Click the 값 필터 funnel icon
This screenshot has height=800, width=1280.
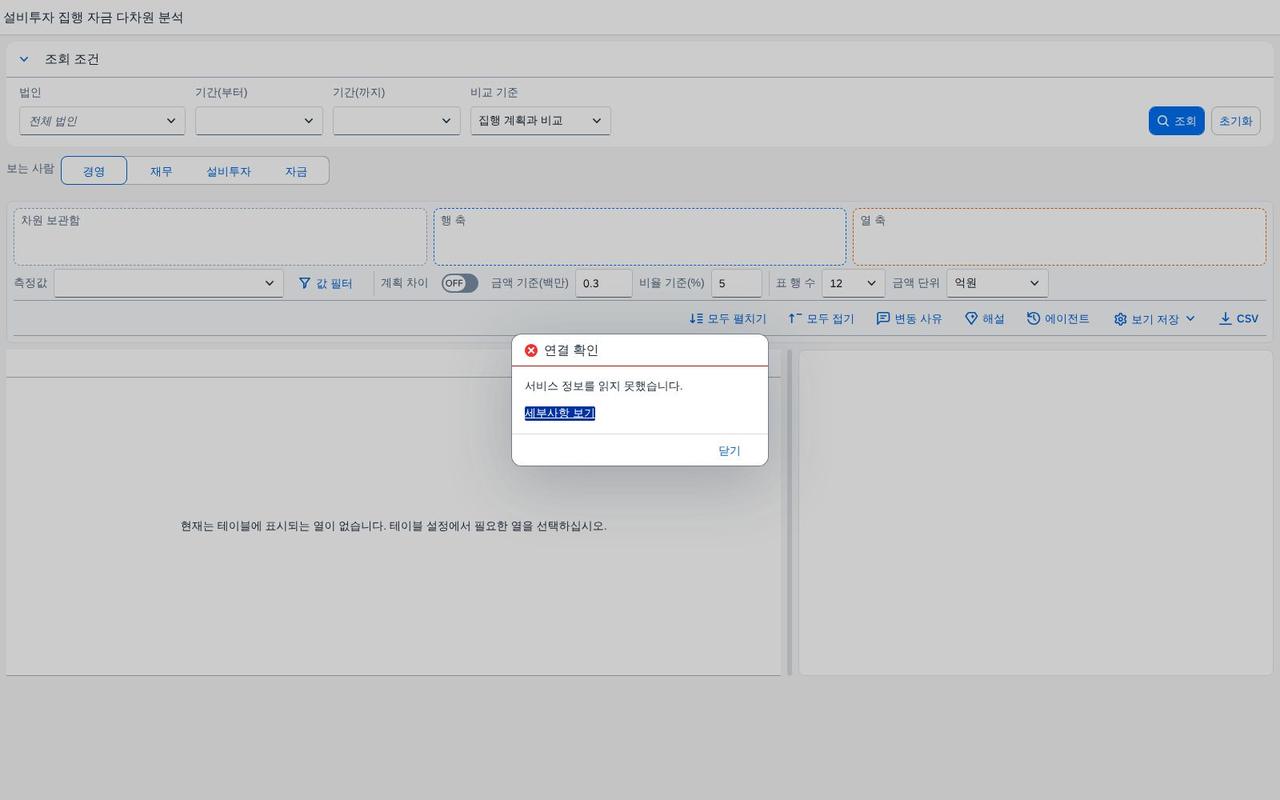click(305, 284)
